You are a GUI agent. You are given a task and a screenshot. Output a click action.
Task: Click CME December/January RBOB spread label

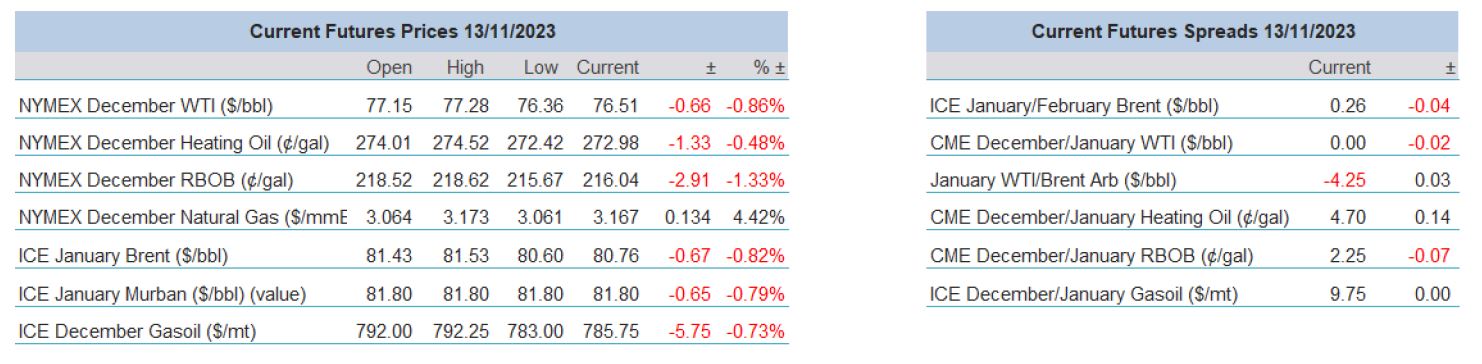[x=1091, y=256]
